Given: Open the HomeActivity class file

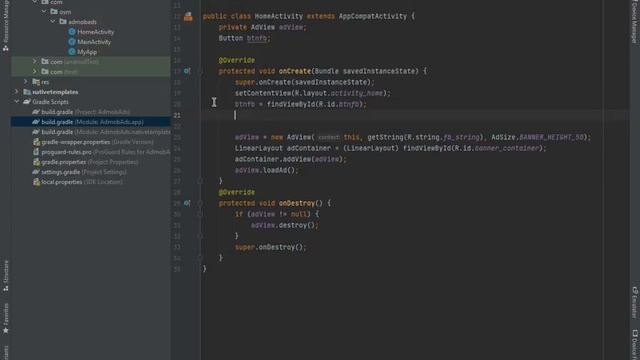Looking at the screenshot, I should click(96, 32).
